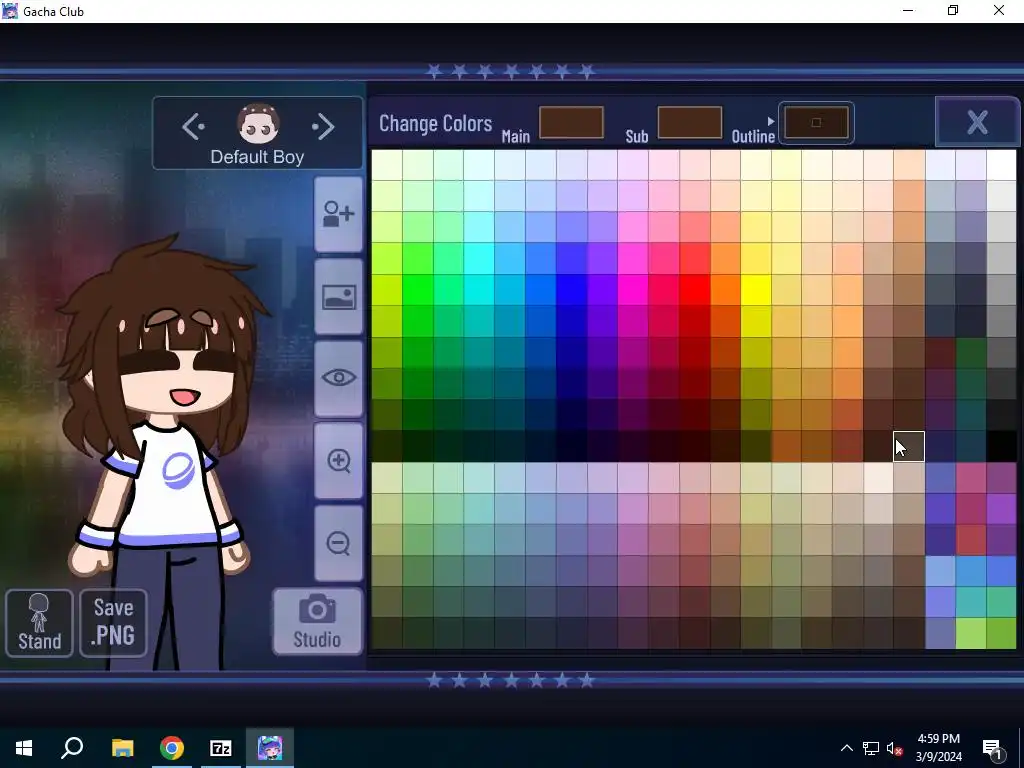1024x768 pixels.
Task: Pick the pure white swatch in the top corner
Action: click(x=1001, y=165)
